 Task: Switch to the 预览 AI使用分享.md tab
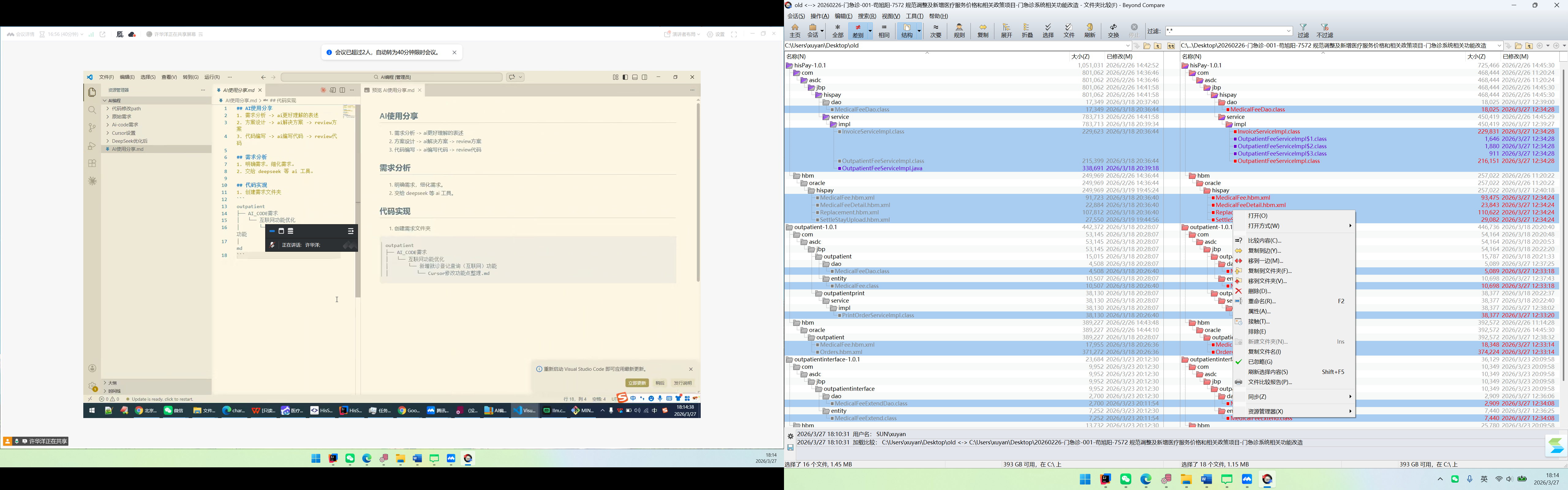click(x=393, y=90)
